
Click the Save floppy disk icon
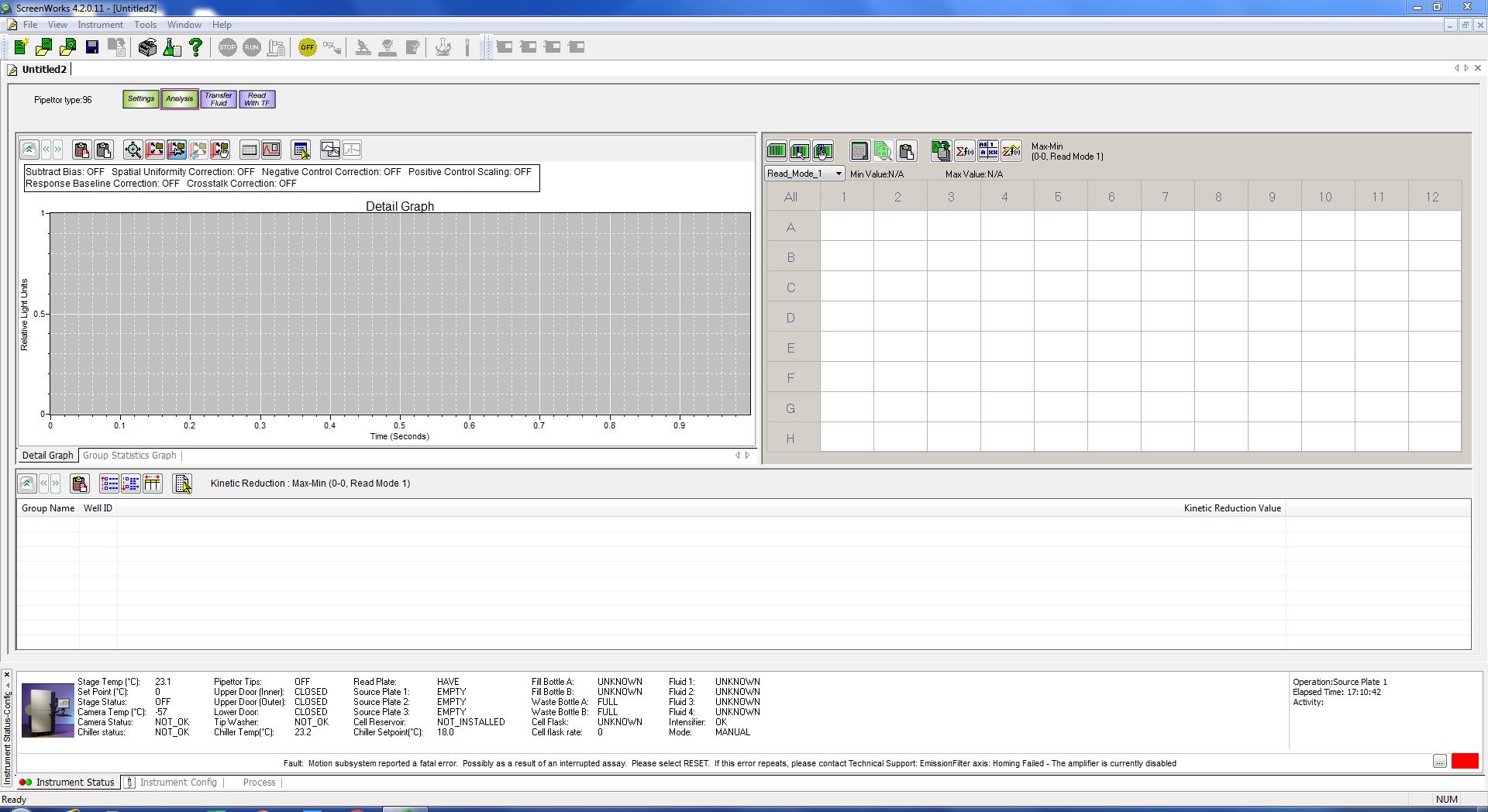pos(92,48)
